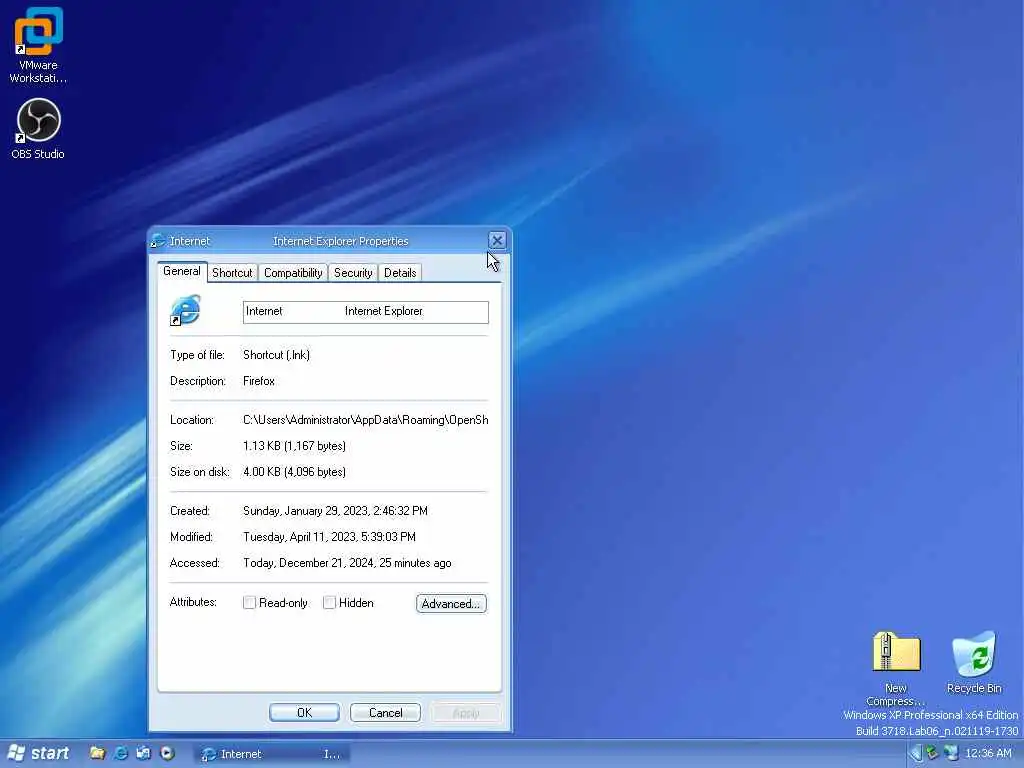Launch the OBS Studio desktop icon
The height and width of the screenshot is (768, 1024).
38,129
